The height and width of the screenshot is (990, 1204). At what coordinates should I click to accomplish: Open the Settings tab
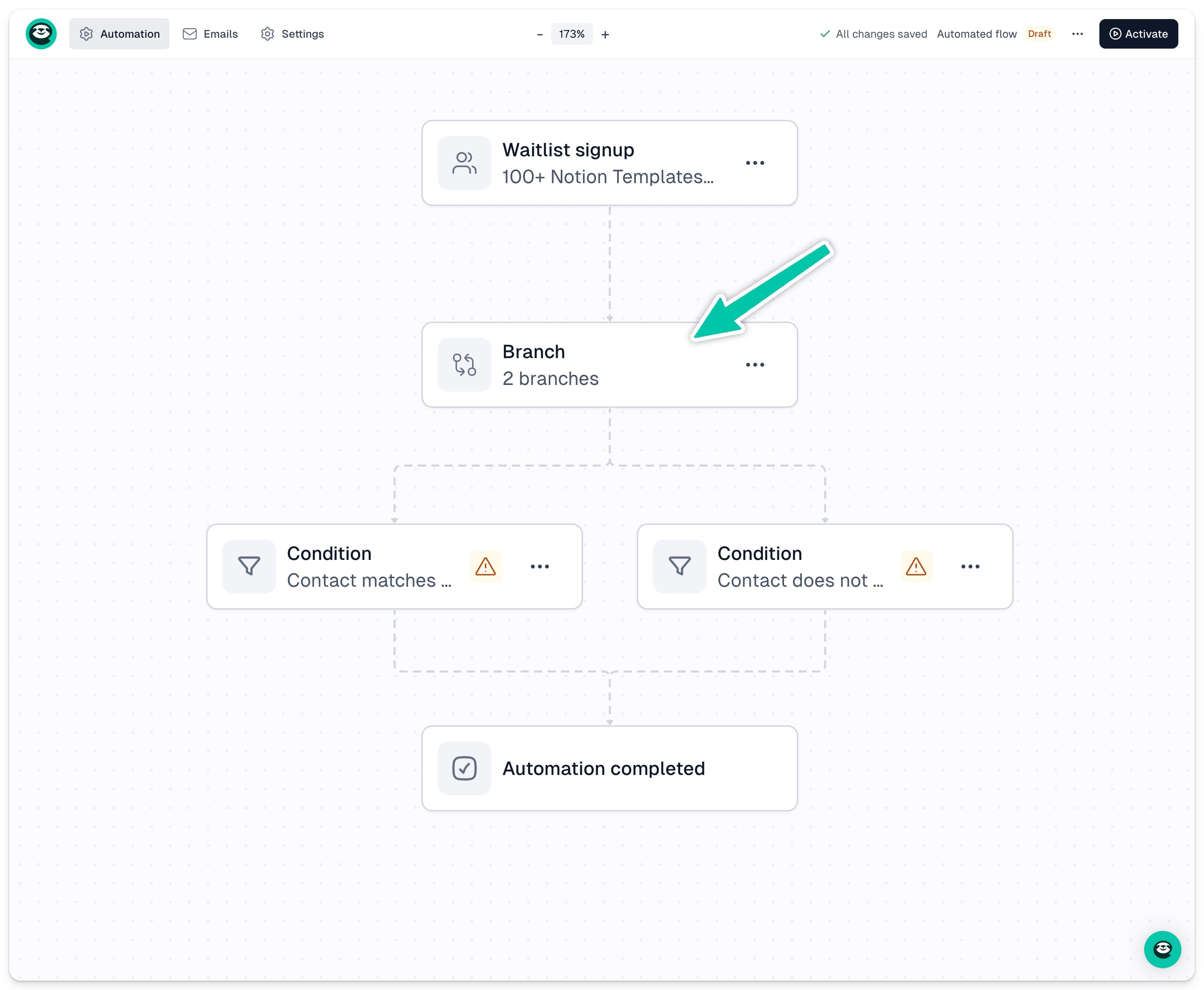click(292, 34)
